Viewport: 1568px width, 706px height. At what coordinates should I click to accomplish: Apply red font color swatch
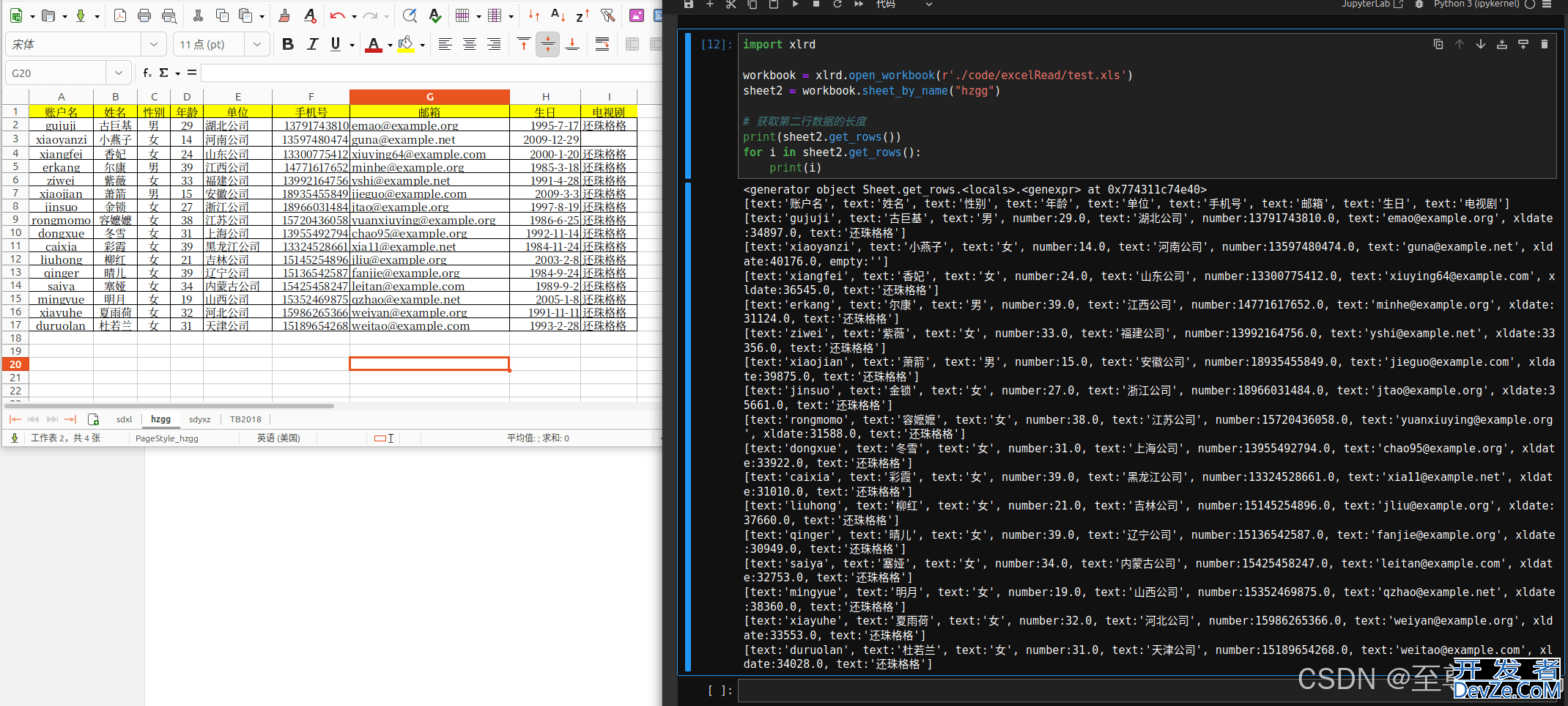[374, 45]
